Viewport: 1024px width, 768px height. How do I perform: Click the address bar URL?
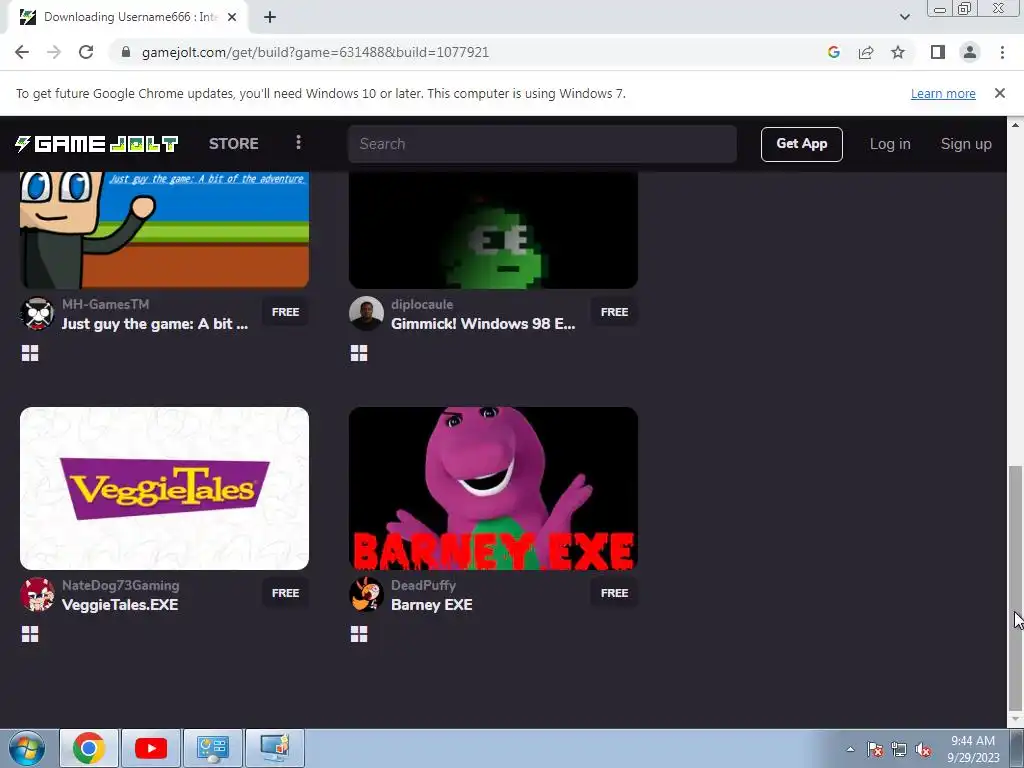315,52
